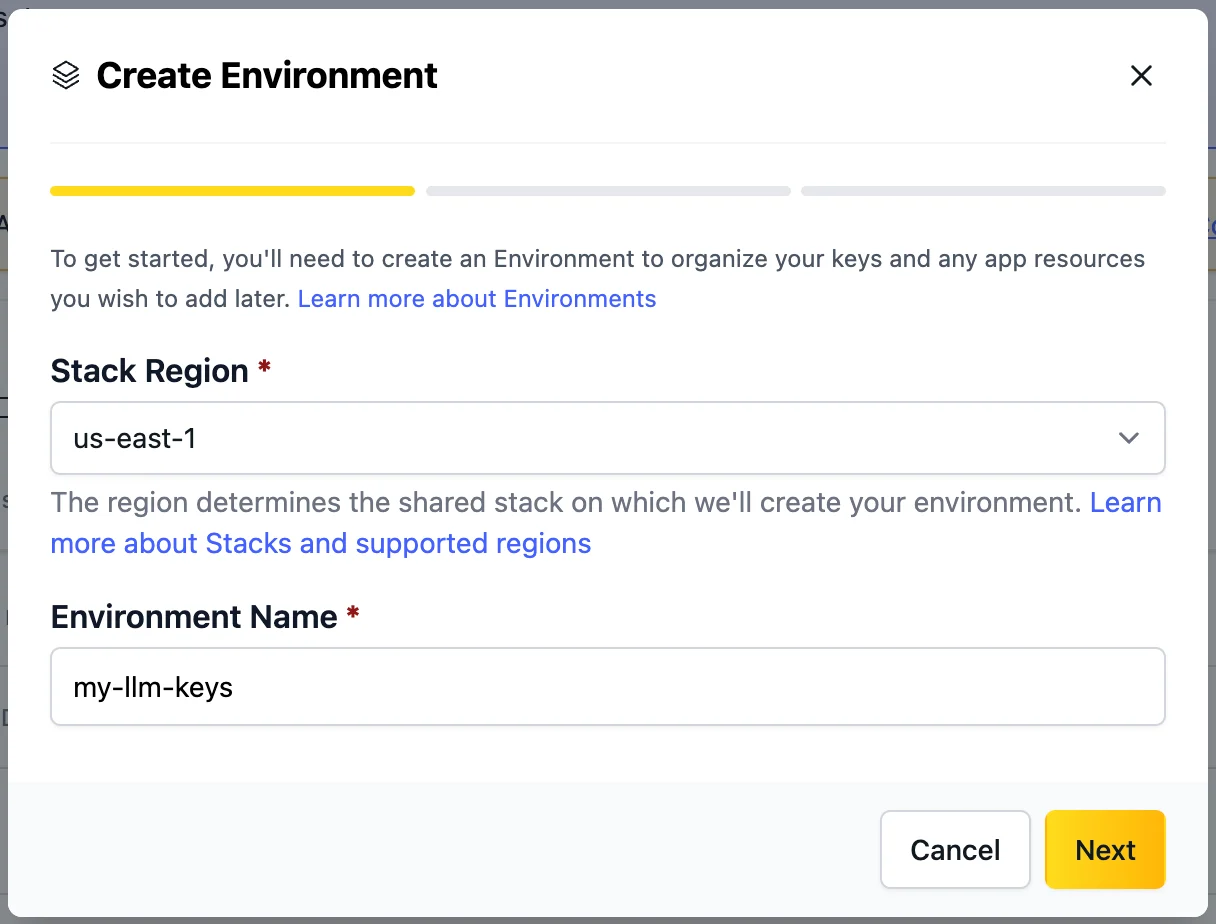Click the Environment Name label

[x=194, y=617]
